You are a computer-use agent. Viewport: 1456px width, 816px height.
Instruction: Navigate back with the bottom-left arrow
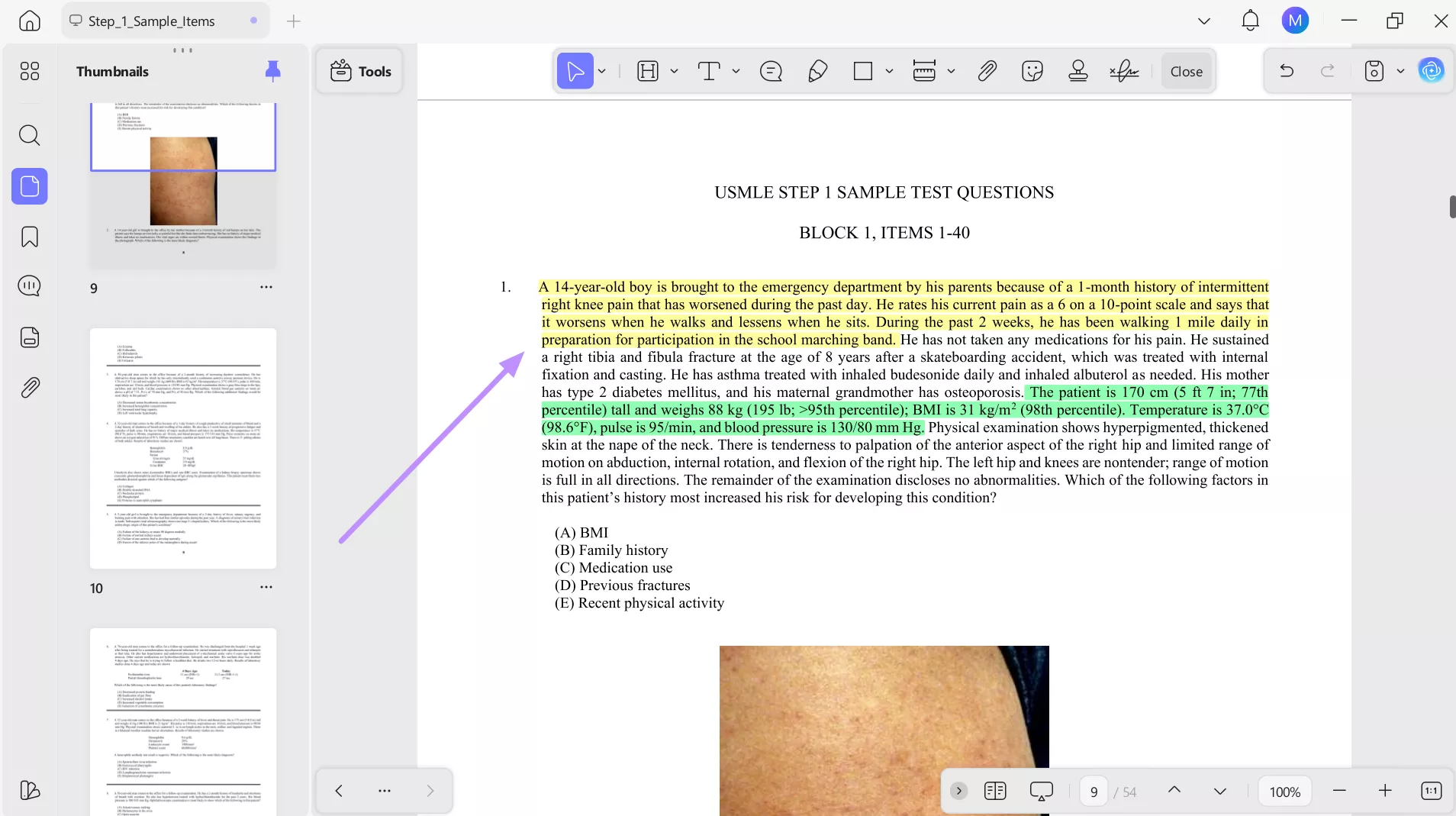(339, 791)
